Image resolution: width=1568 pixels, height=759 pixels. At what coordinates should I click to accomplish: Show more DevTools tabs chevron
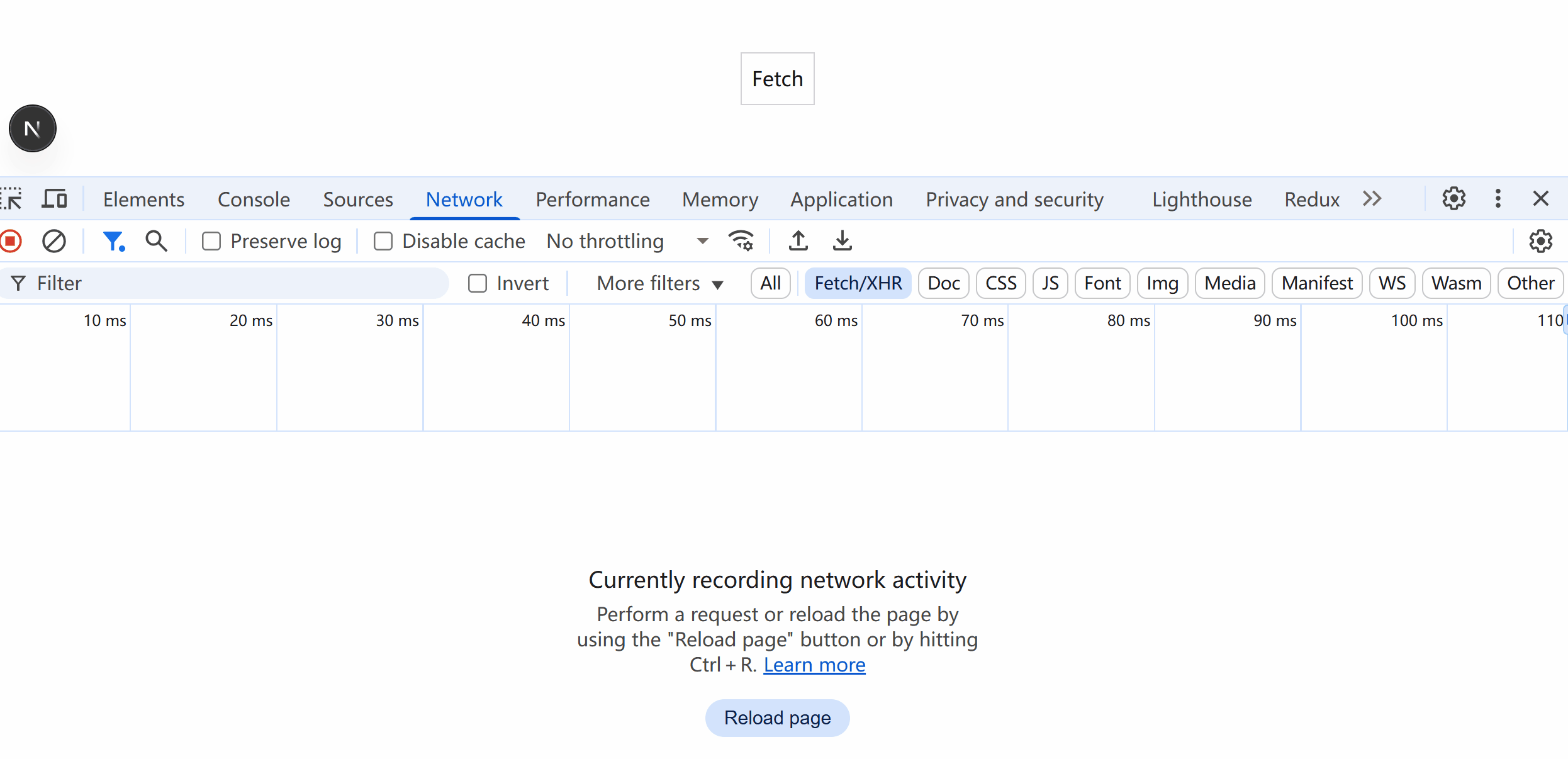[x=1372, y=199]
